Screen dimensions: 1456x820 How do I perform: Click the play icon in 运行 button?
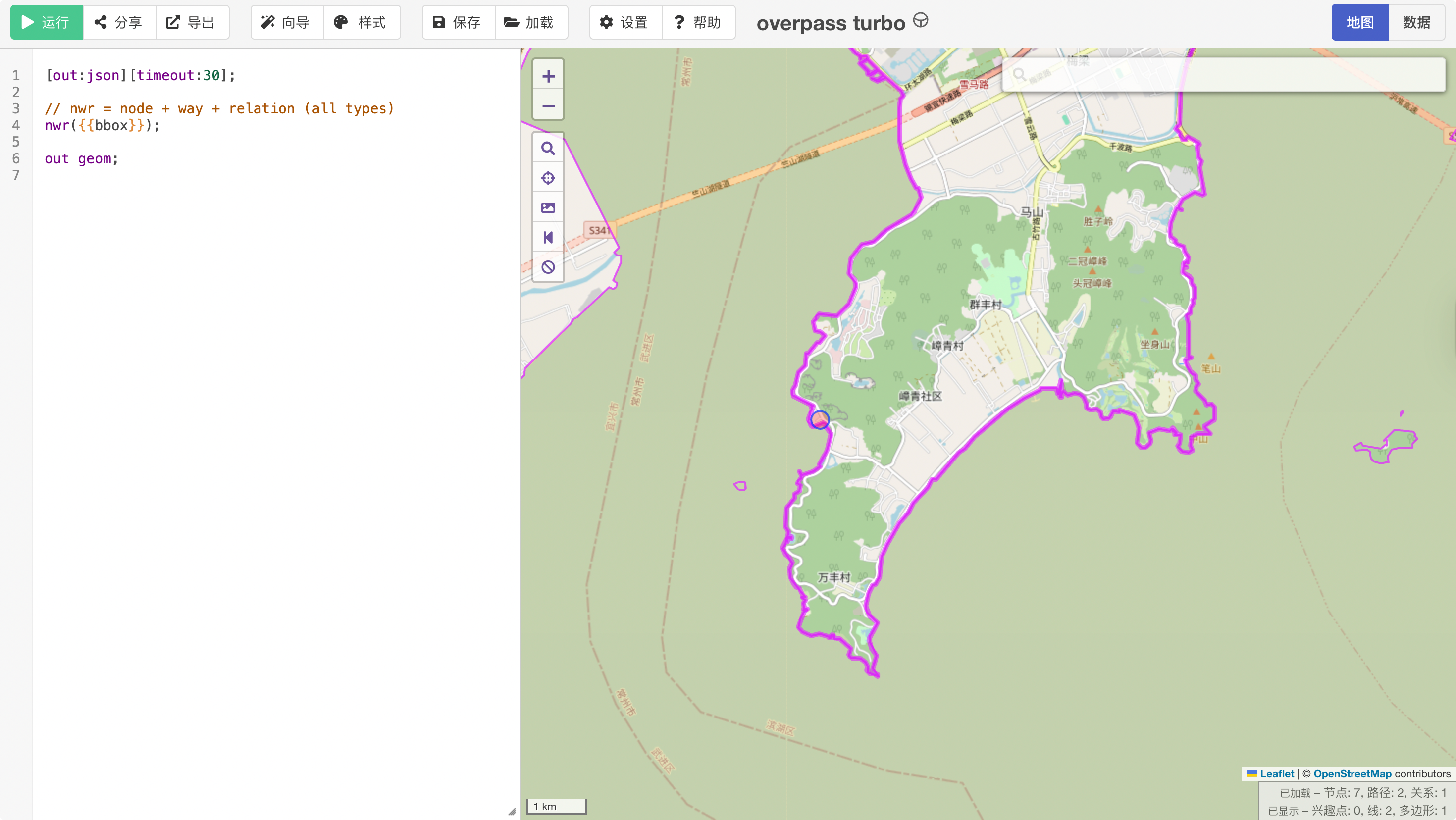coord(27,22)
